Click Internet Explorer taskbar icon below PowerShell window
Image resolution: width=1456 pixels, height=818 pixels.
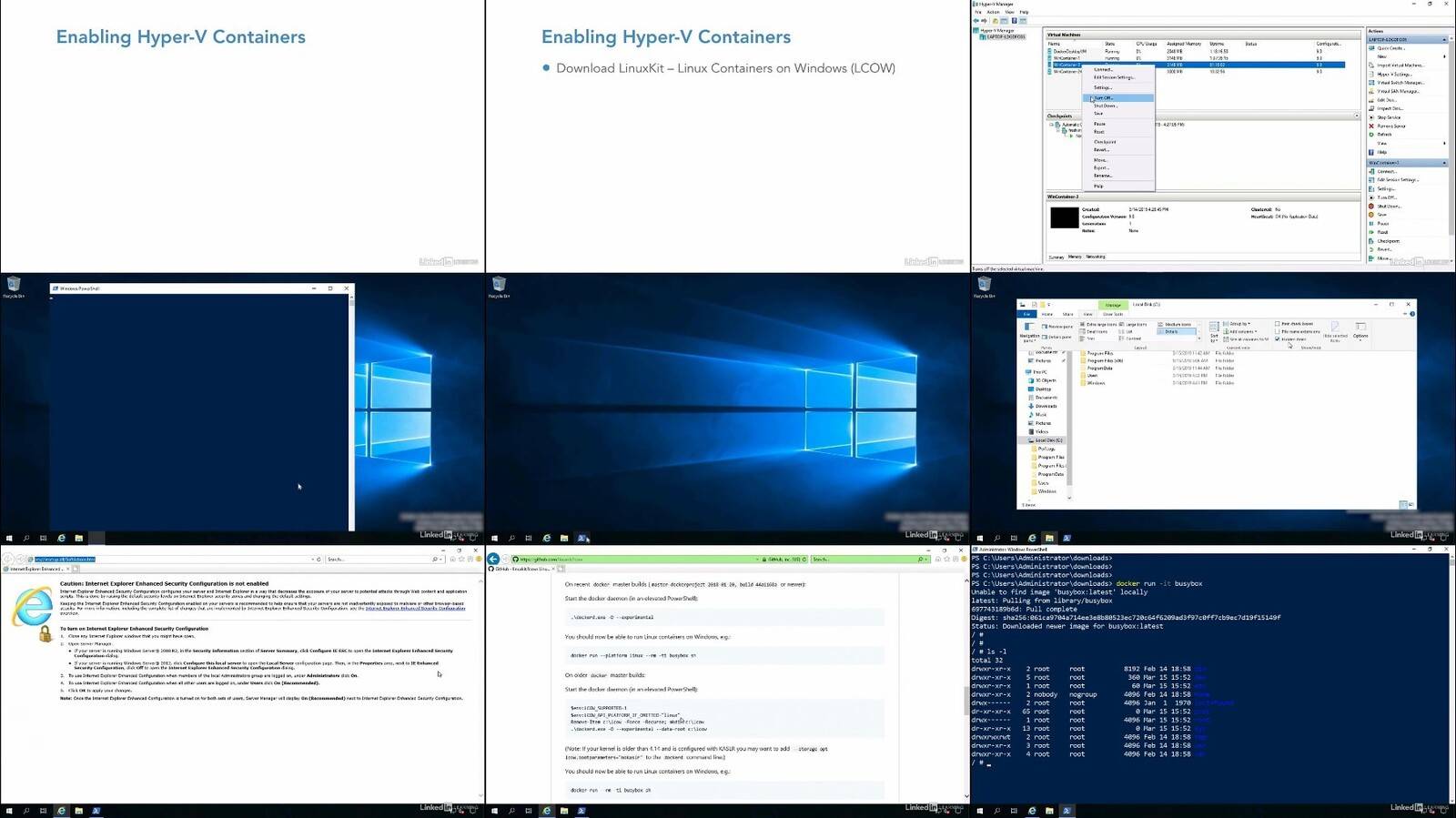click(x=61, y=538)
